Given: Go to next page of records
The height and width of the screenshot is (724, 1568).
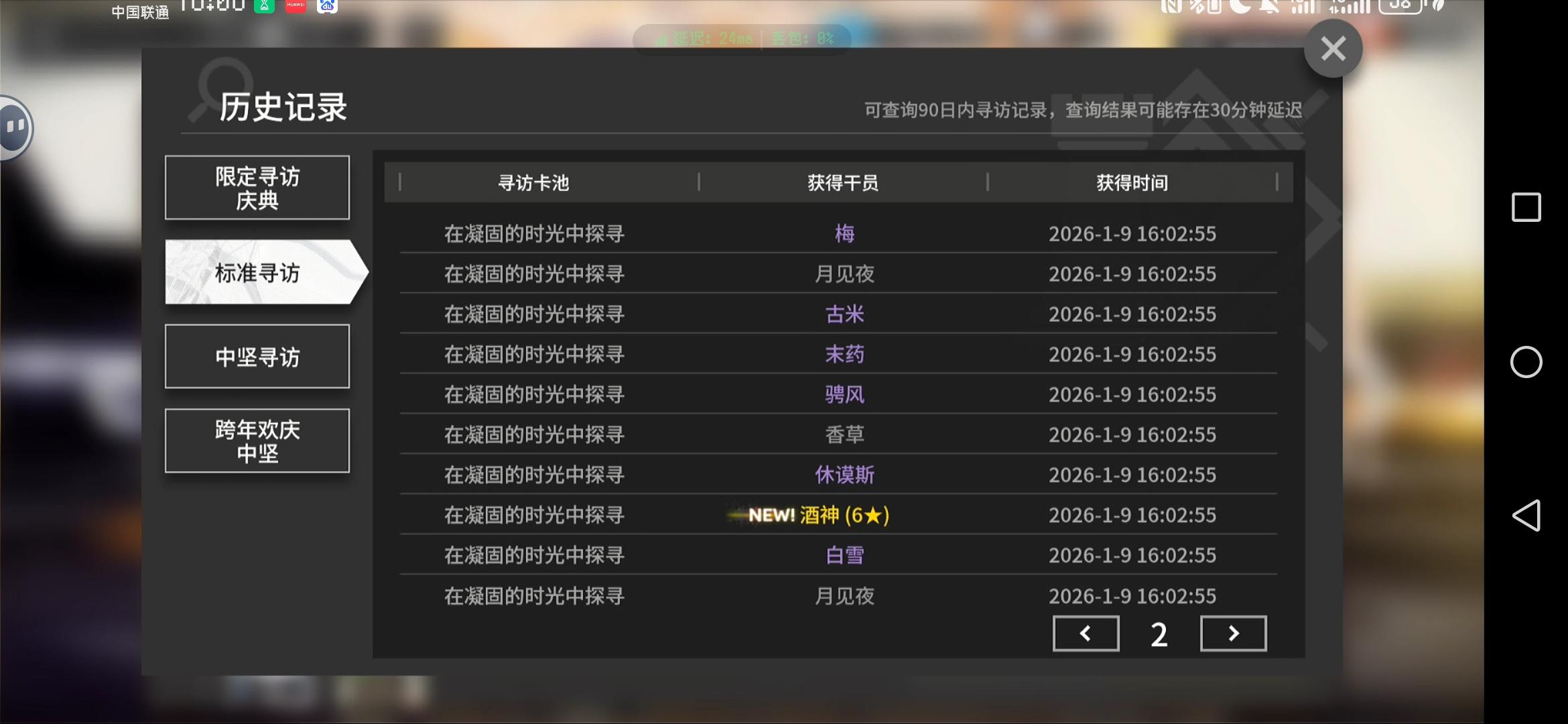Looking at the screenshot, I should 1233,633.
